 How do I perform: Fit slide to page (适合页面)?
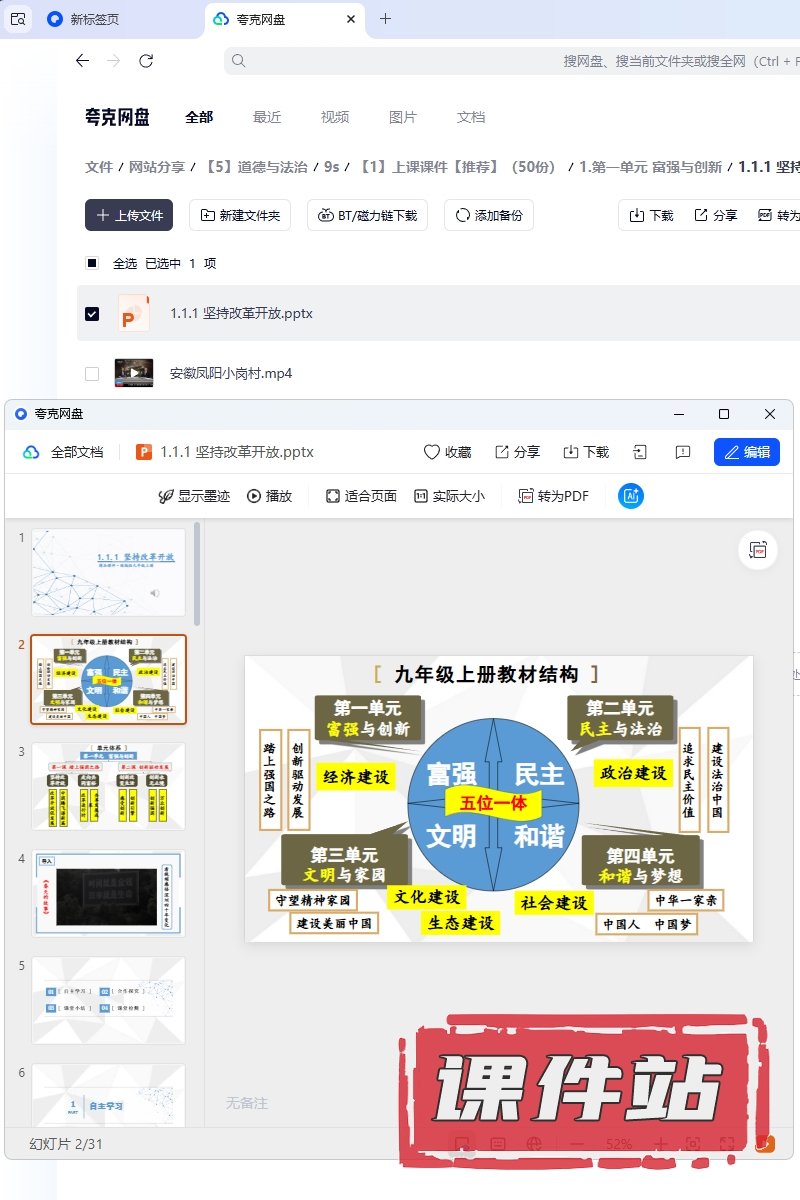click(361, 496)
